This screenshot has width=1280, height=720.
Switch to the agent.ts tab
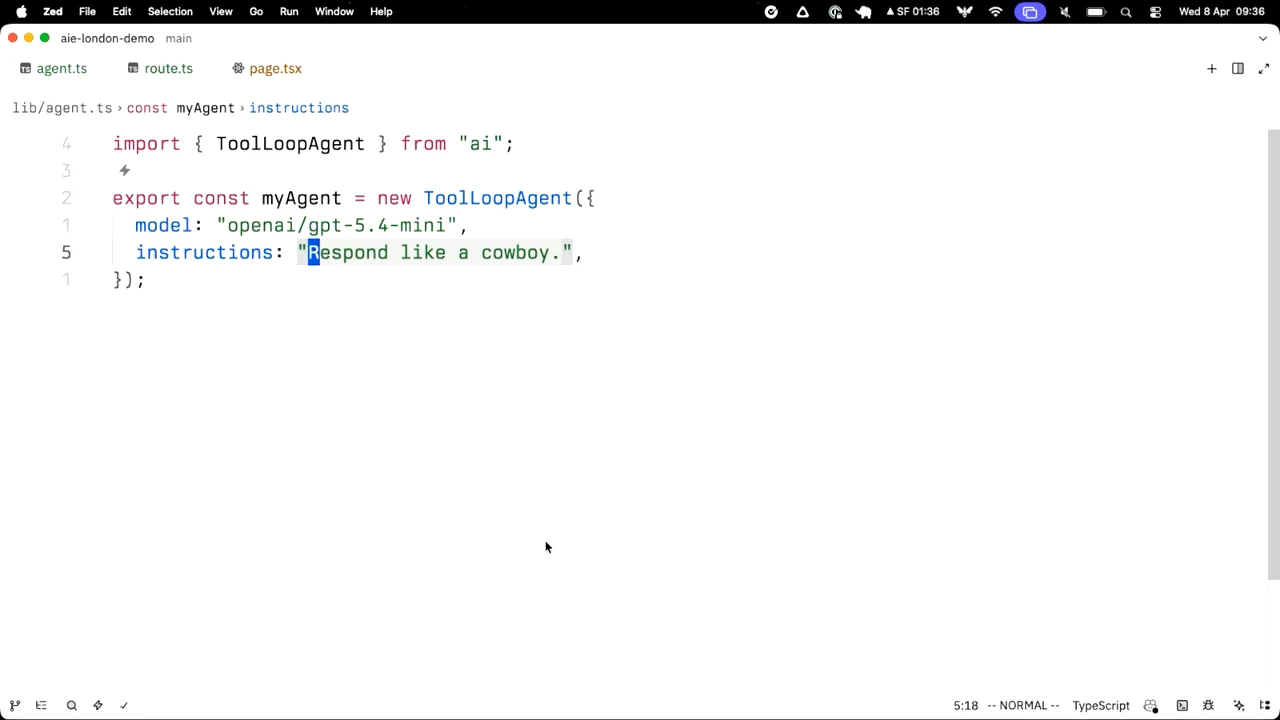pyautogui.click(x=54, y=69)
